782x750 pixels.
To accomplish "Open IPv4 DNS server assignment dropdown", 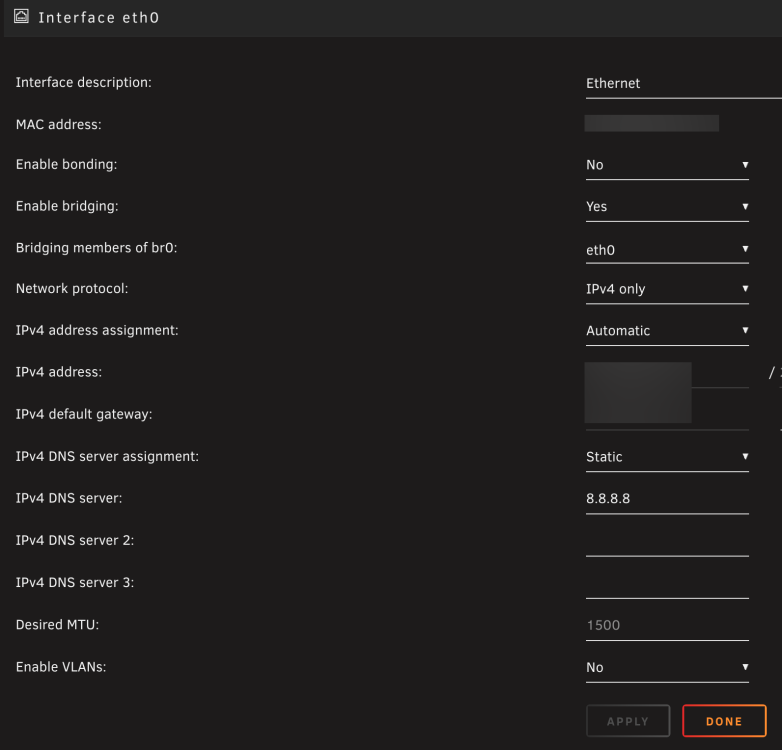I will tap(667, 457).
